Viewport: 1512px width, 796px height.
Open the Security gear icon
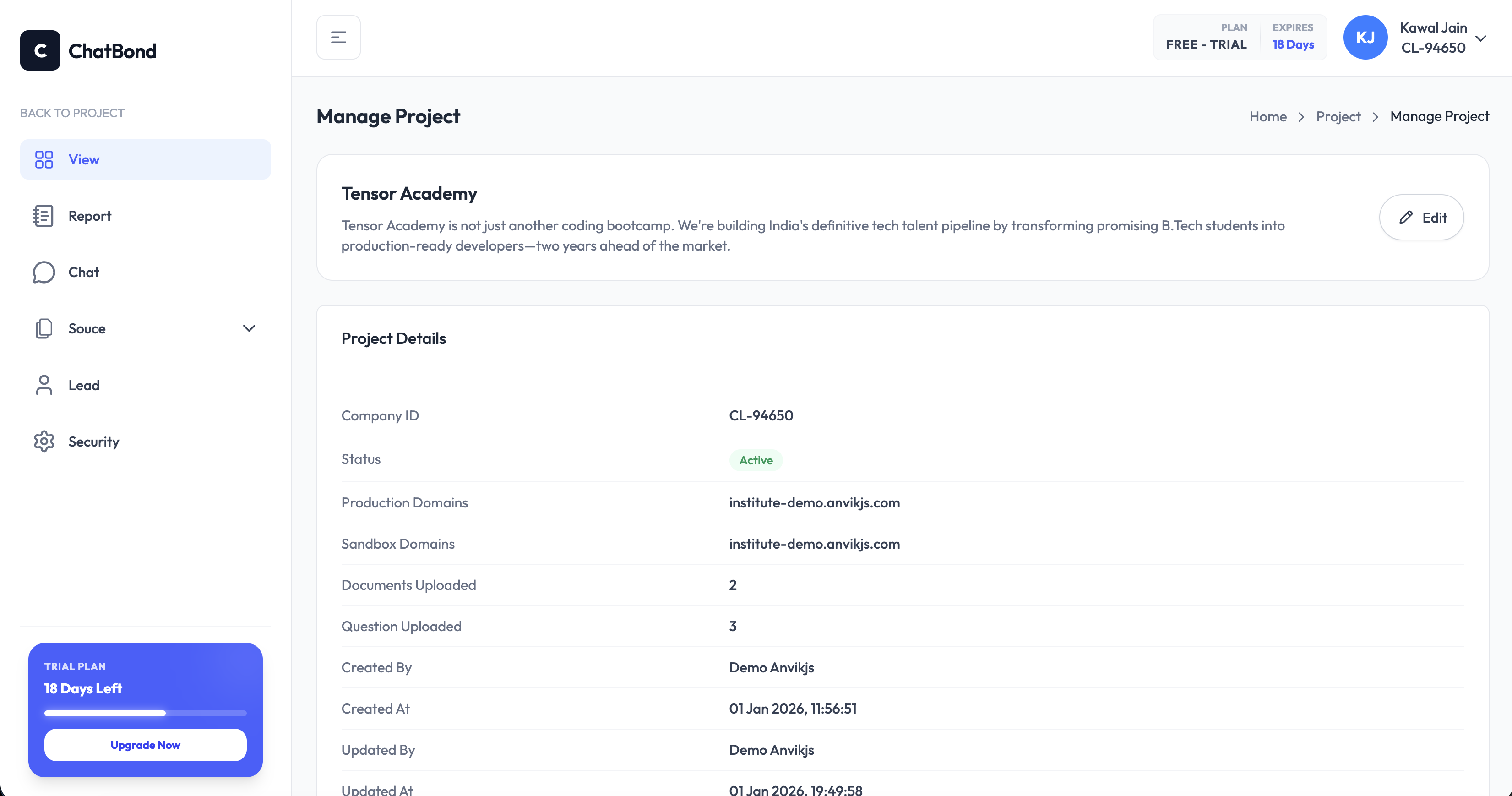tap(44, 441)
